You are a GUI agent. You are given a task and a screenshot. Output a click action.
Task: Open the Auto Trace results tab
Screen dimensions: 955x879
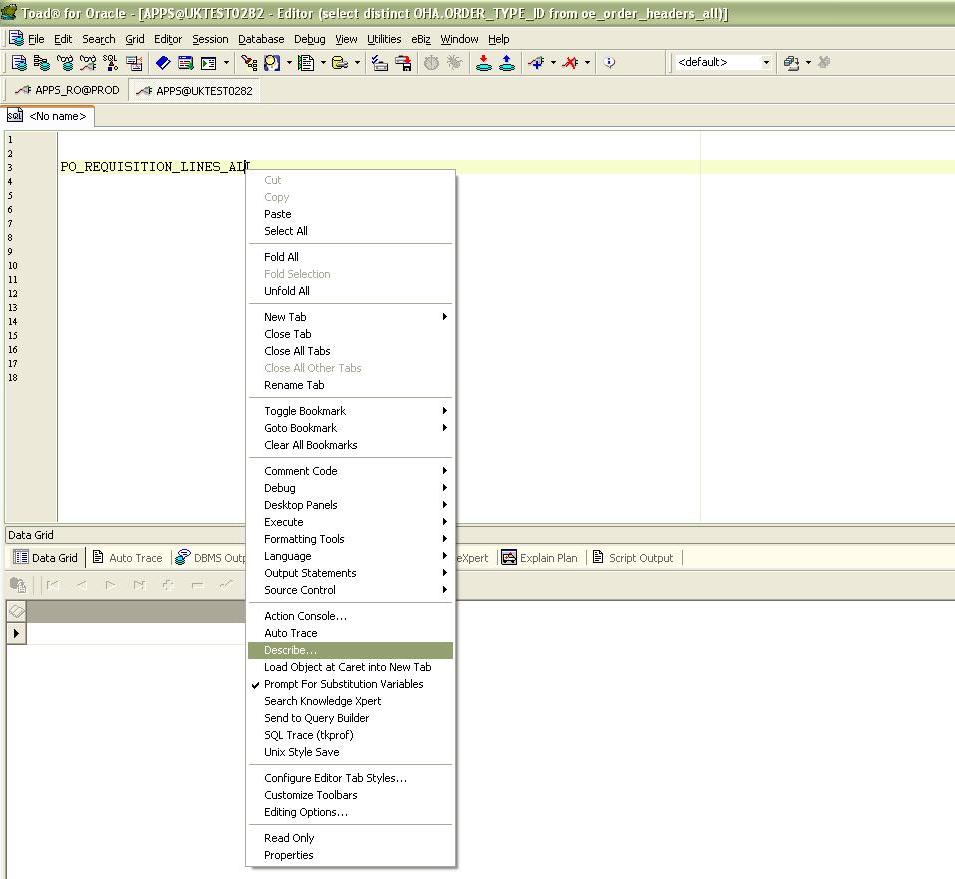128,558
